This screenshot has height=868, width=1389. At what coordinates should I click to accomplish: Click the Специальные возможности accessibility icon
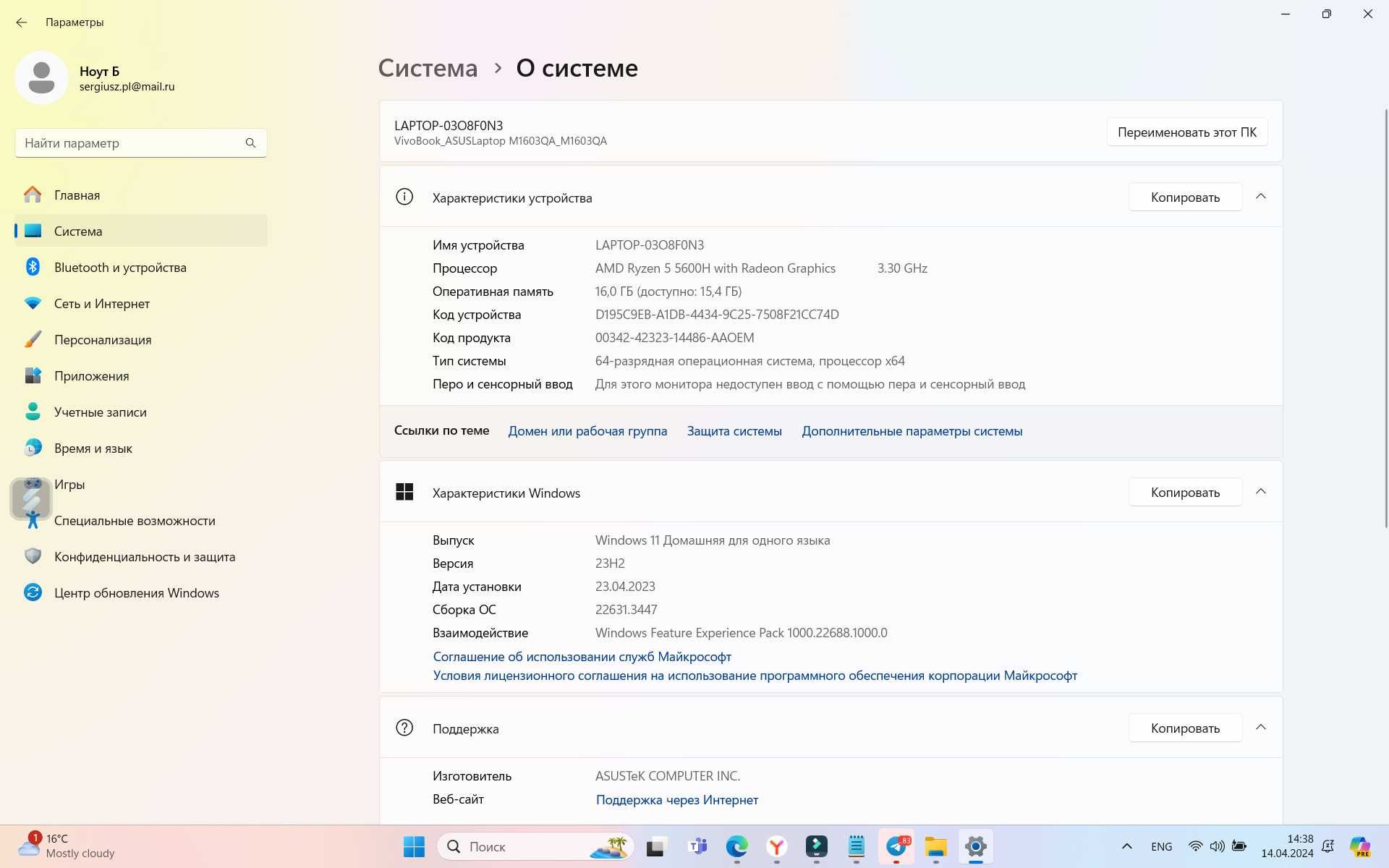click(33, 520)
